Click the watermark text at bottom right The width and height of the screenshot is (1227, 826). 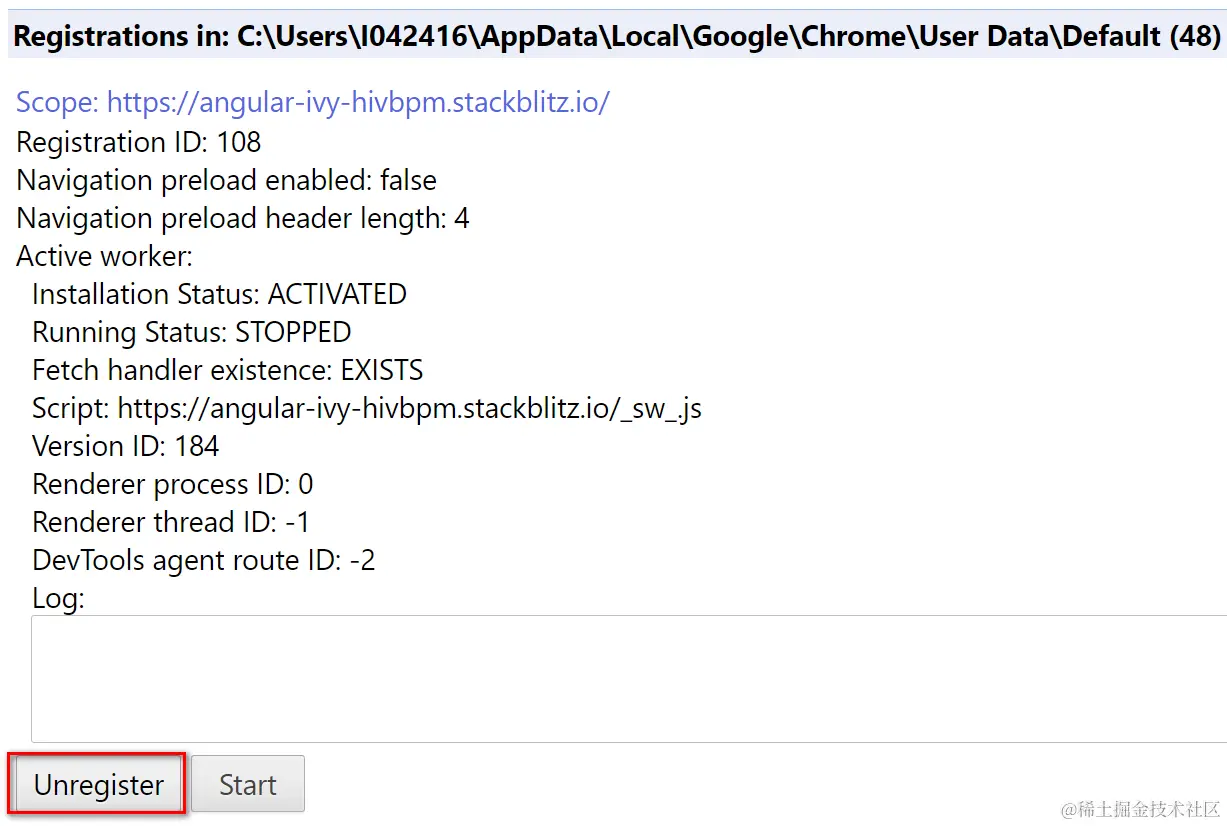click(1141, 808)
